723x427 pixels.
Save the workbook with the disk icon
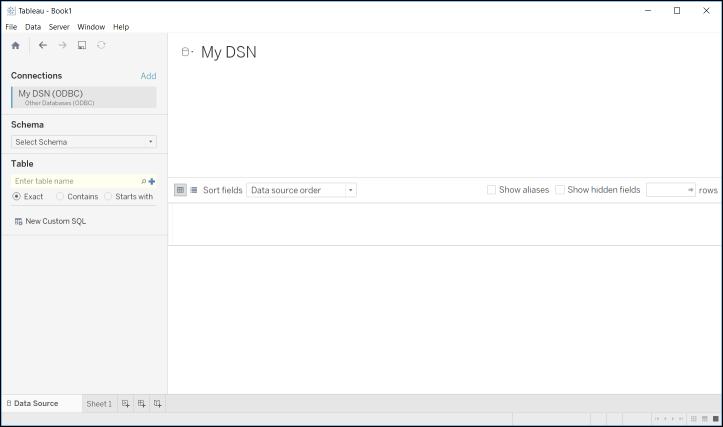pos(82,45)
